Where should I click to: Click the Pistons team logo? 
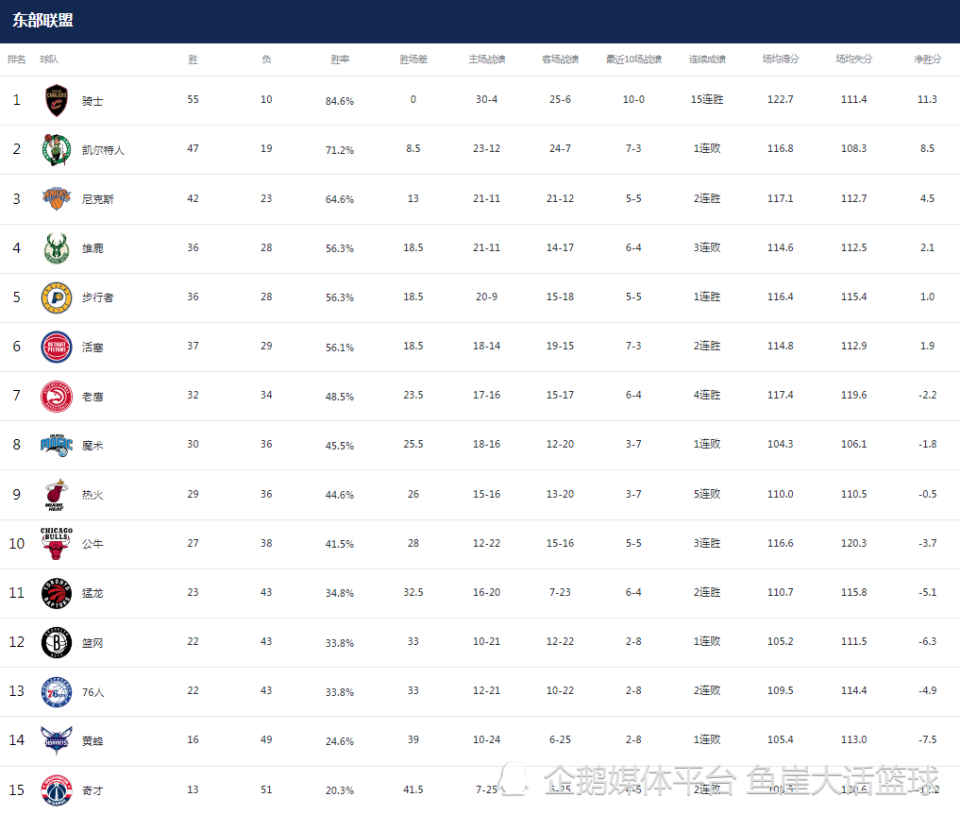click(x=56, y=347)
